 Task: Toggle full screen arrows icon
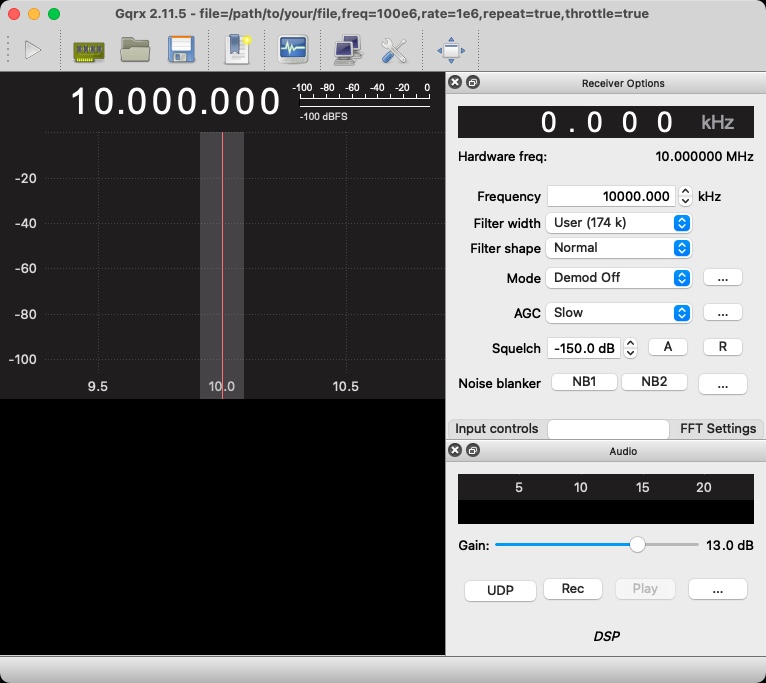pos(451,50)
